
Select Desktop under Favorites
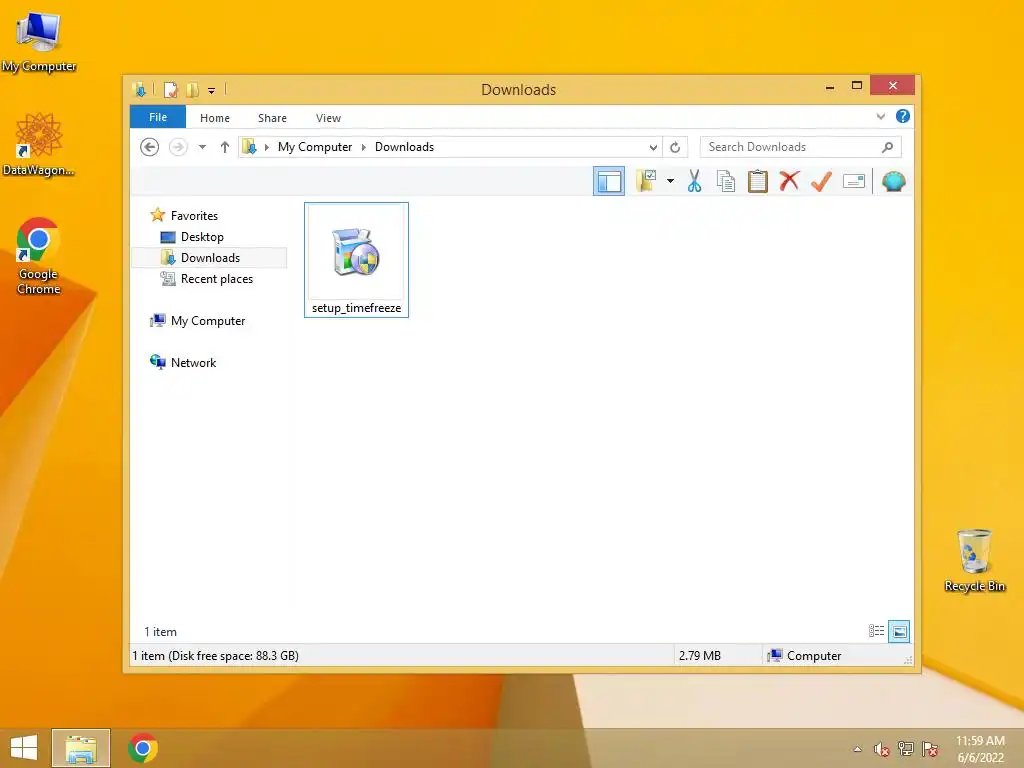click(x=202, y=236)
